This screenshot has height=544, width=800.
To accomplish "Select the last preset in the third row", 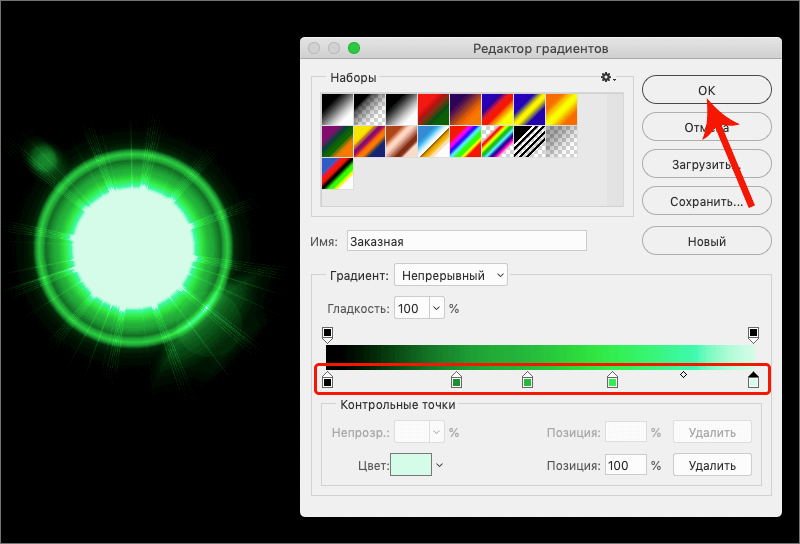I will (337, 174).
